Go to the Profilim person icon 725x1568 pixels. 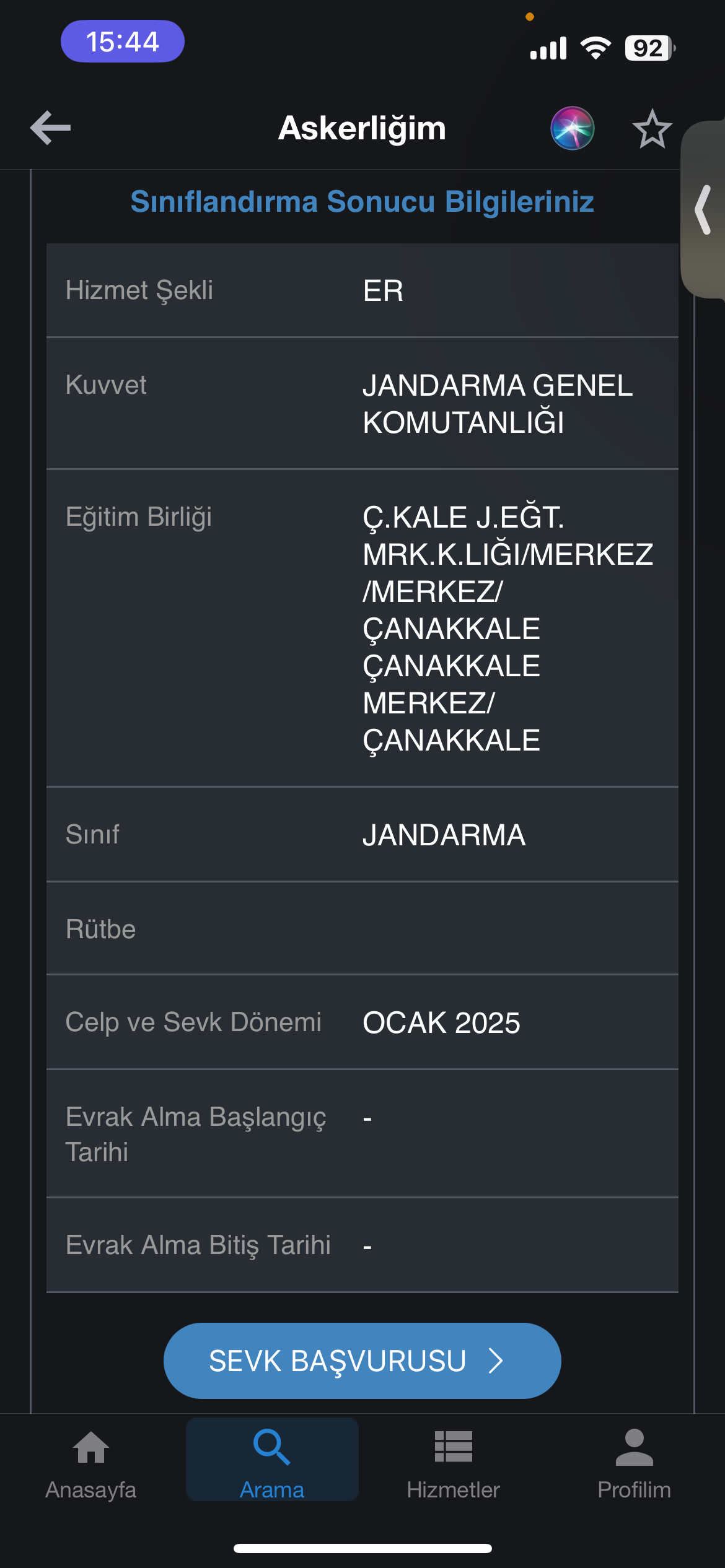click(x=634, y=1447)
